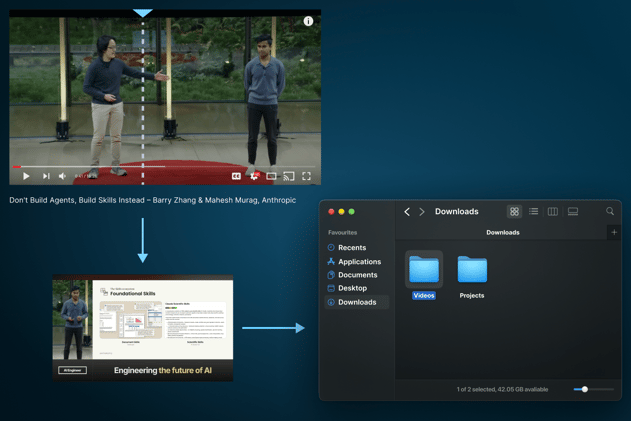Enter fullscreen video mode
Viewport: 631px width, 421px height.
point(307,176)
